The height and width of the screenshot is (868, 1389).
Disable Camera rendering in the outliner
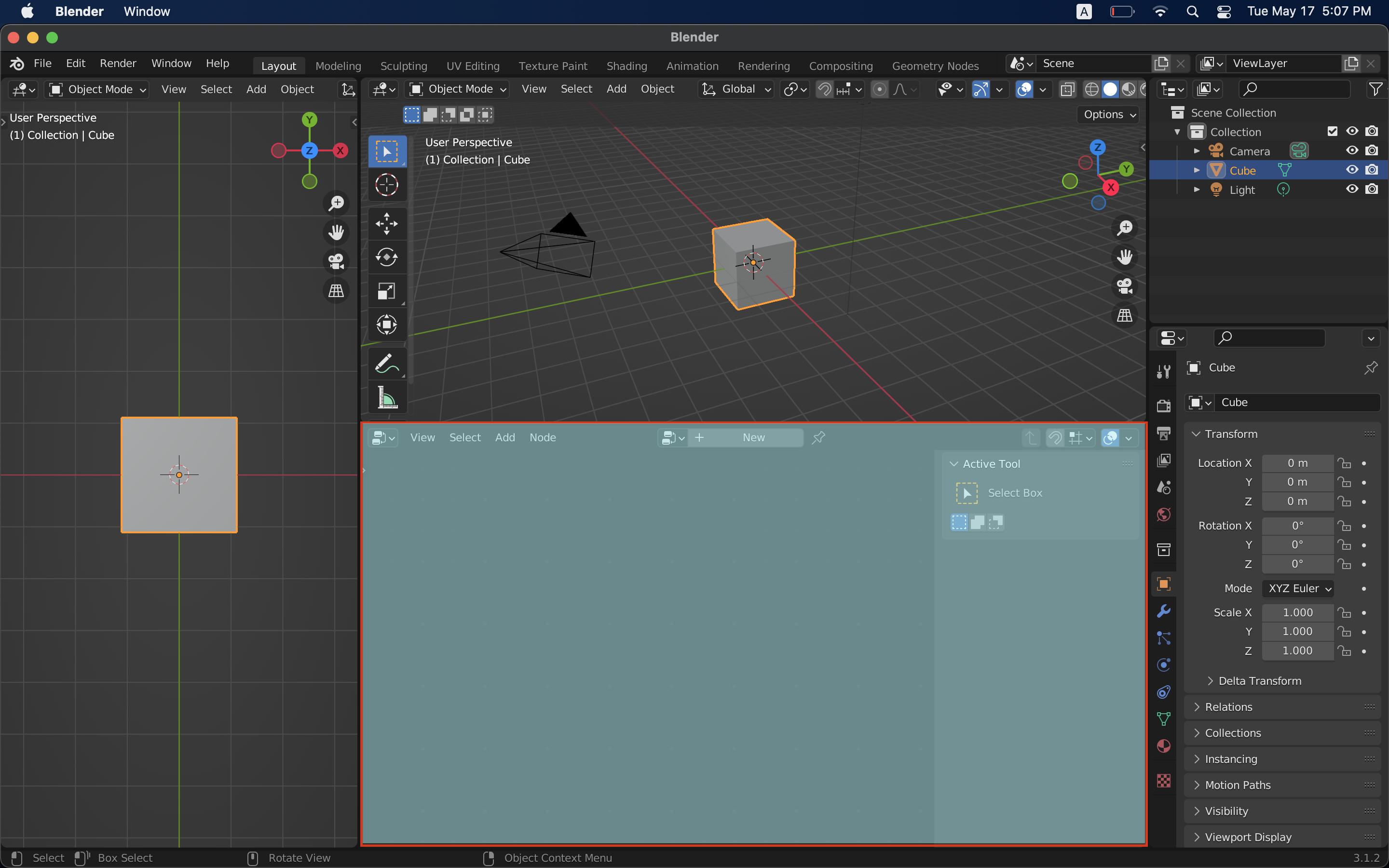1372,151
